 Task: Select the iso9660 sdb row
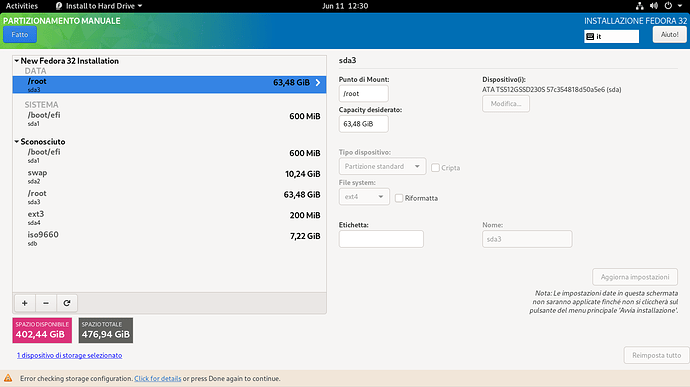[x=169, y=239]
